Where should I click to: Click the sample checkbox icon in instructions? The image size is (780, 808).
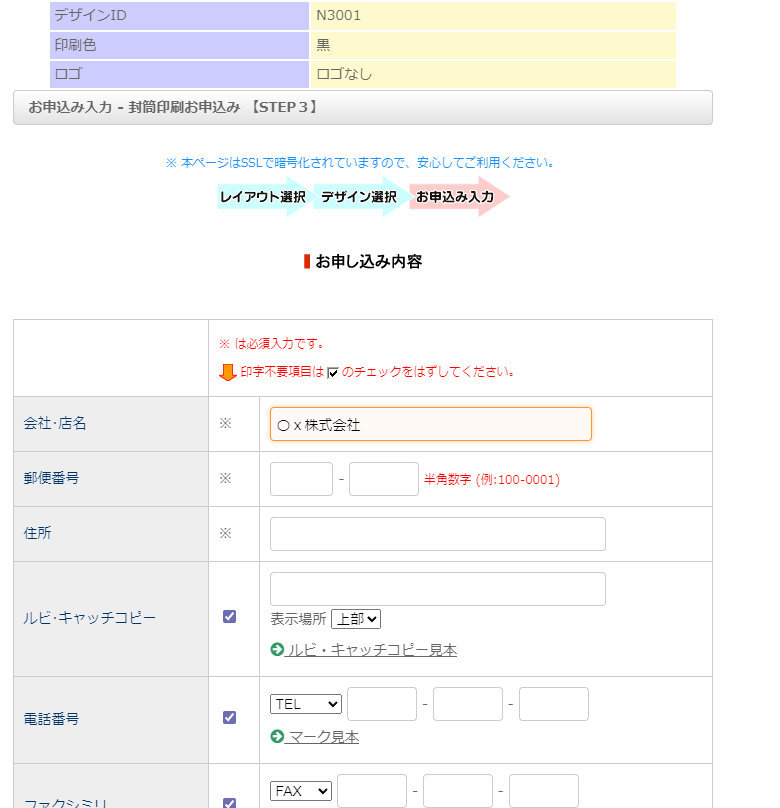coord(333,373)
